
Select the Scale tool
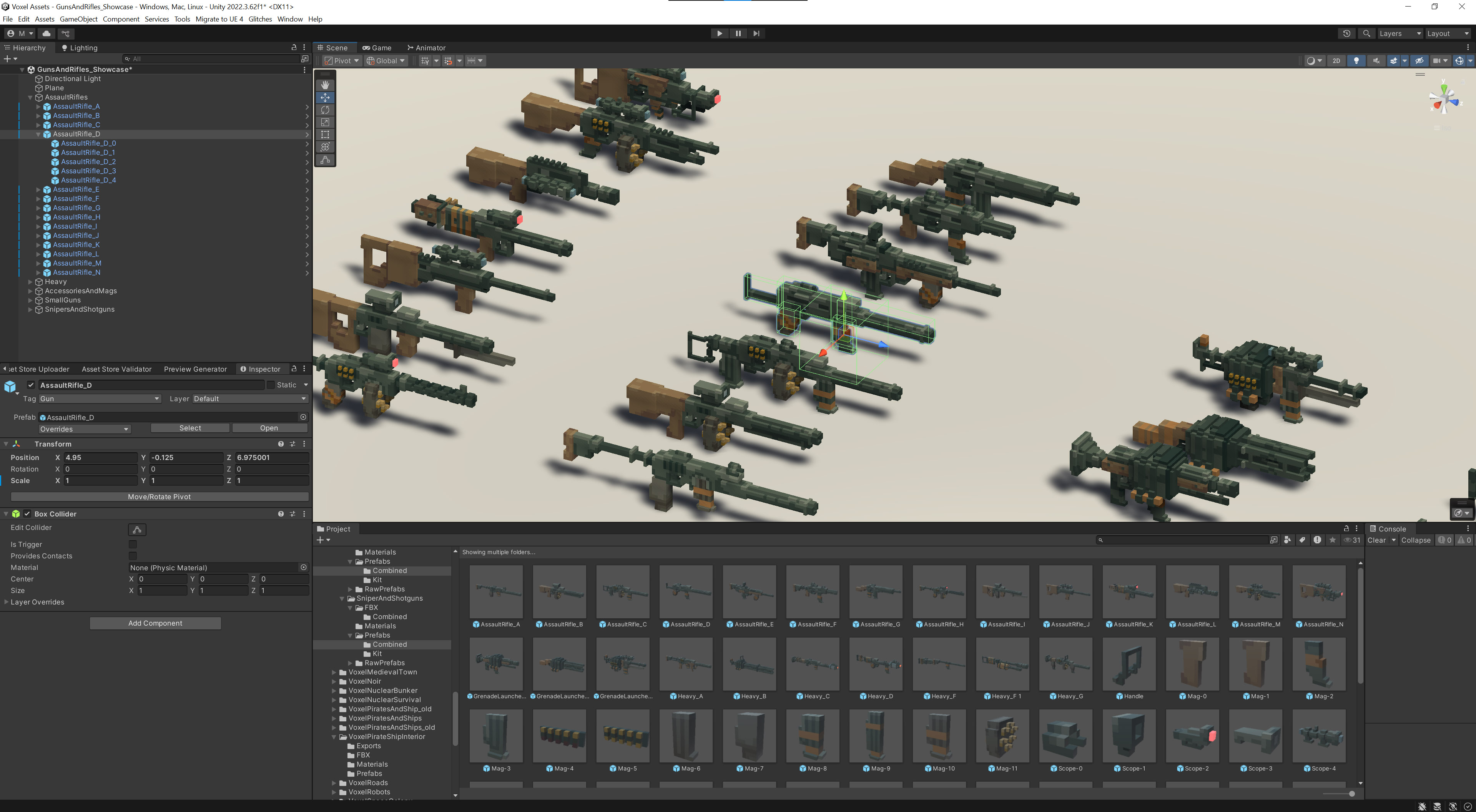[x=325, y=122]
